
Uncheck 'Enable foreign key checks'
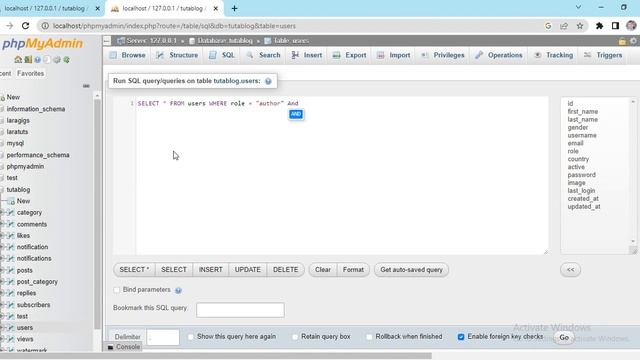coord(461,337)
